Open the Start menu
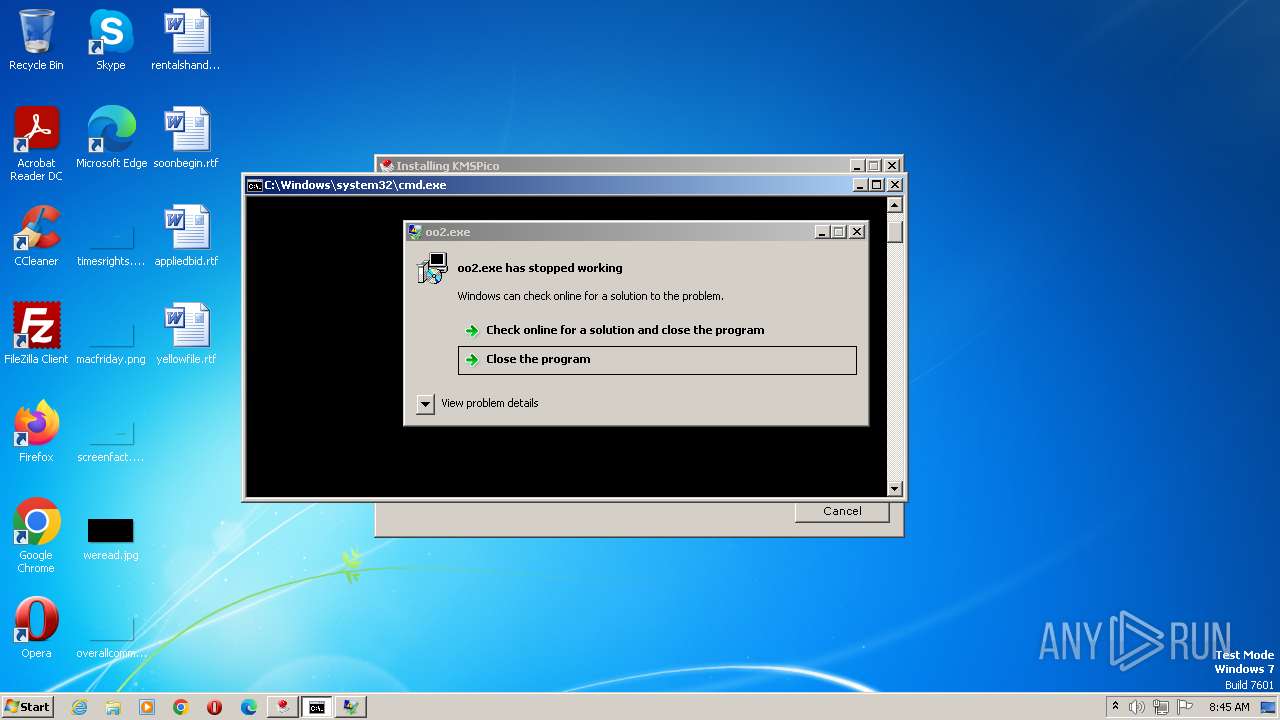This screenshot has height=720, width=1280. click(x=27, y=707)
